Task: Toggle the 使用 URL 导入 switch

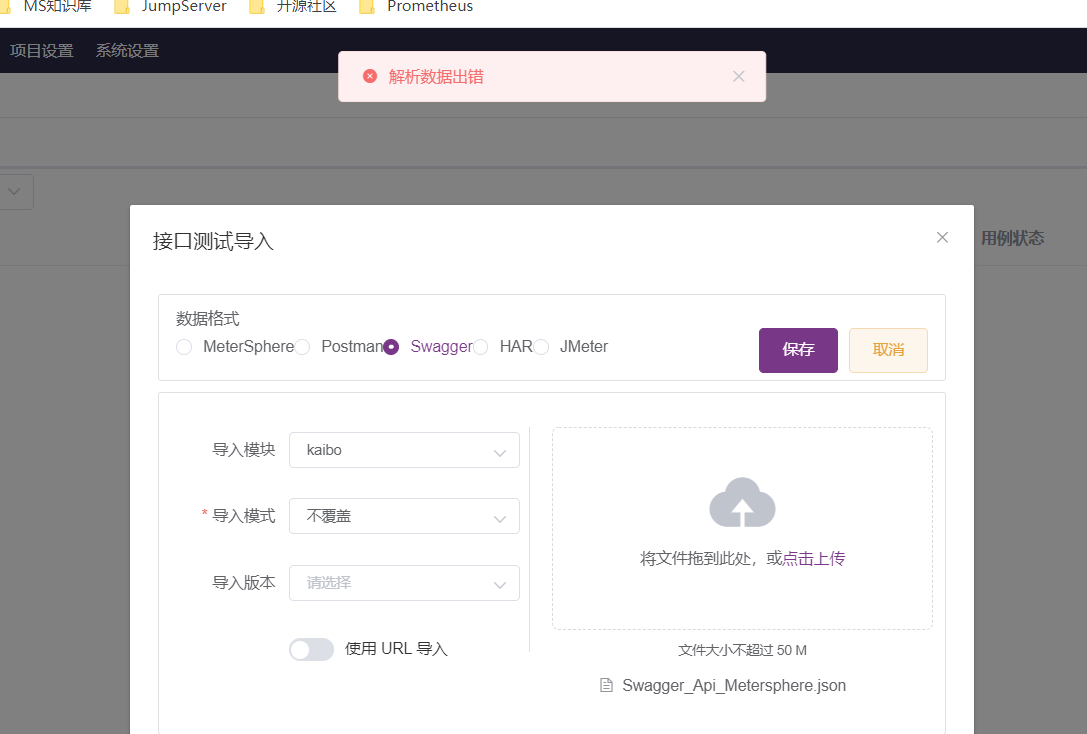Action: click(311, 649)
